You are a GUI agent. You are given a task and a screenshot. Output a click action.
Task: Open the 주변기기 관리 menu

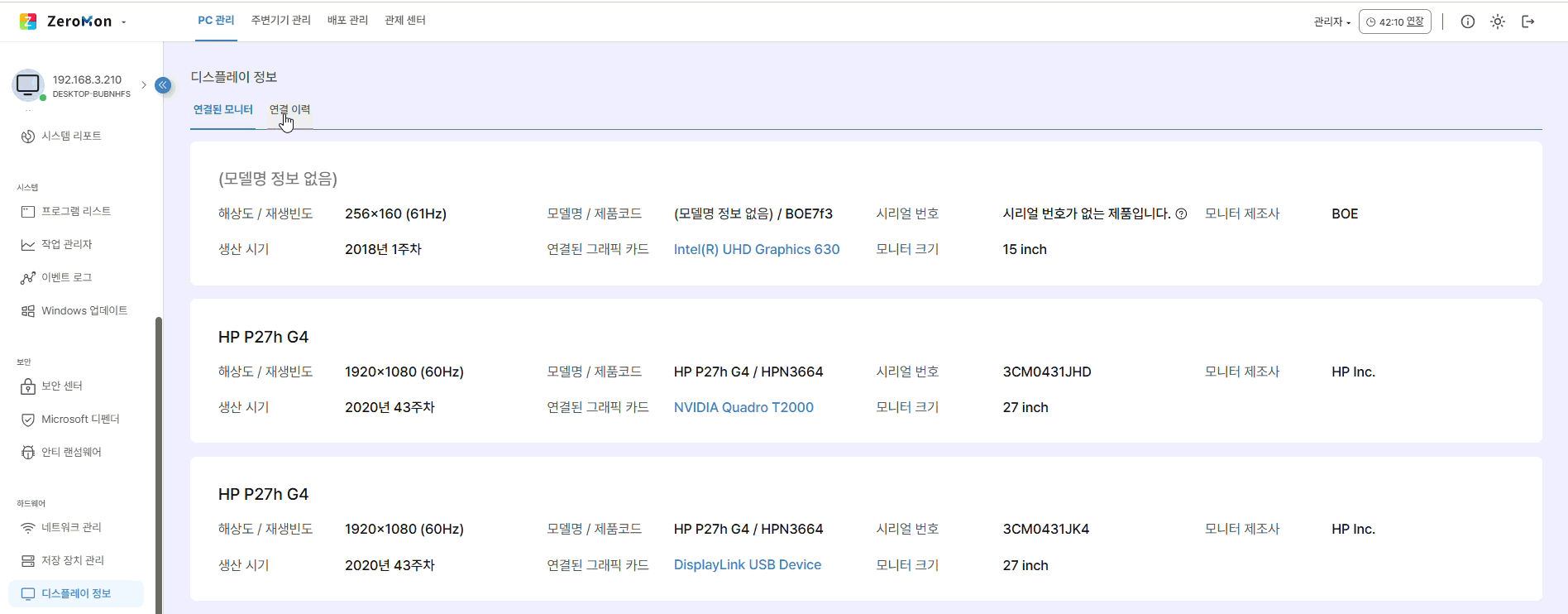(281, 20)
